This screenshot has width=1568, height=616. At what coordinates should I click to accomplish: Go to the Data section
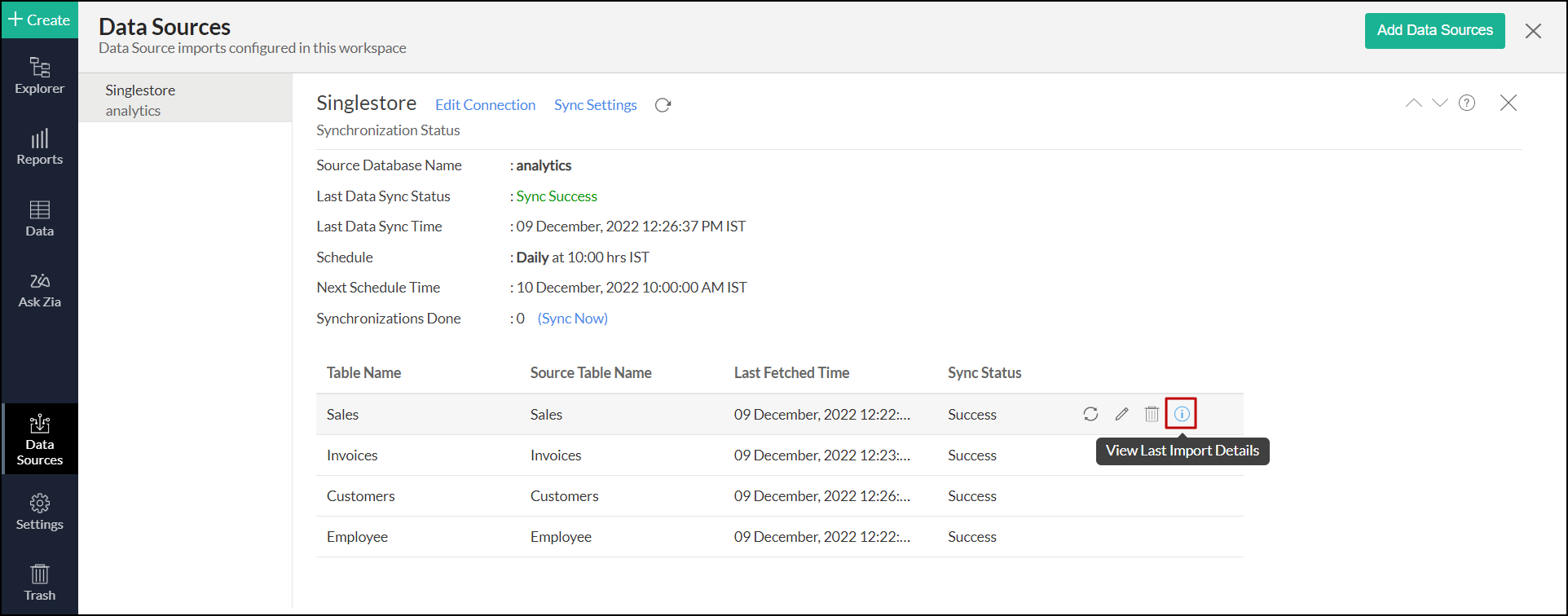[39, 218]
